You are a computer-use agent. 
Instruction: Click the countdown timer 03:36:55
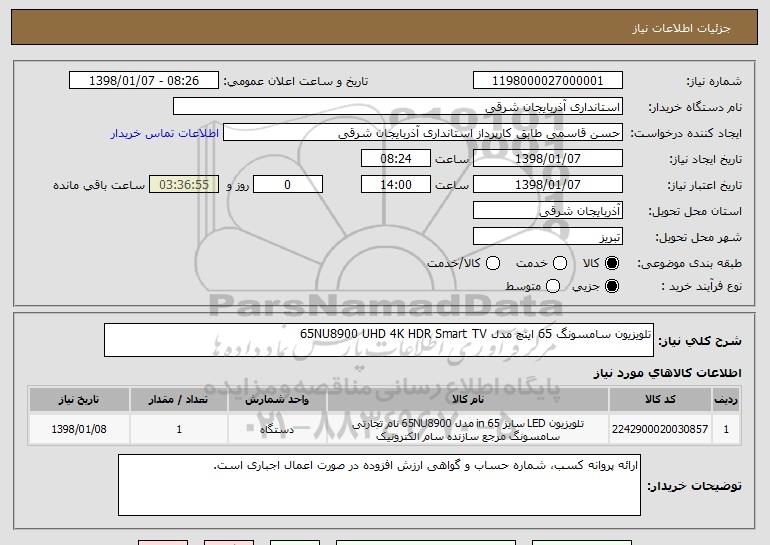184,185
